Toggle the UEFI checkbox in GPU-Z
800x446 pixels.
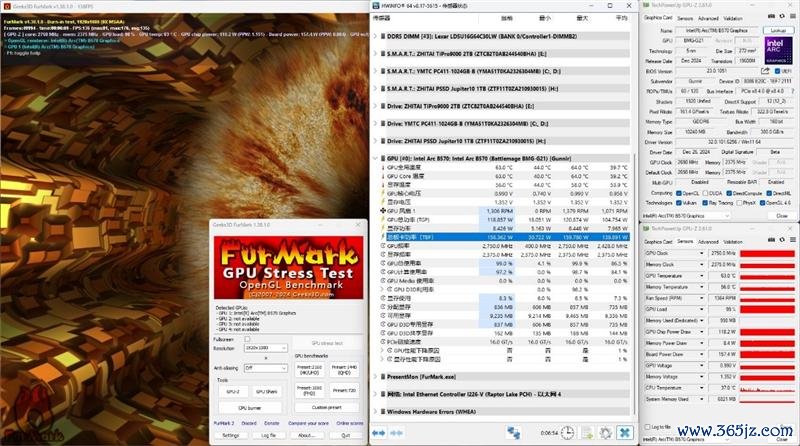pos(777,71)
